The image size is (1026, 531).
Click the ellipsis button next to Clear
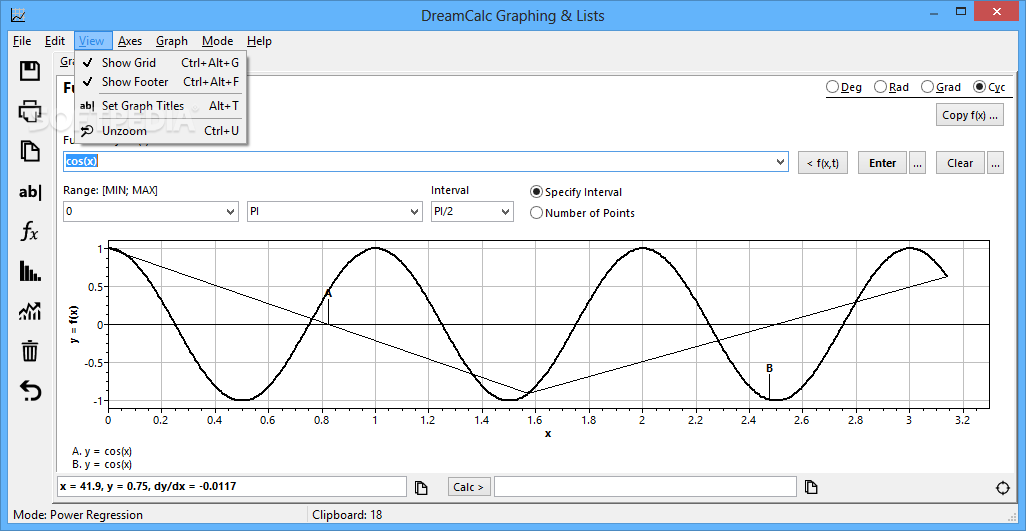995,163
